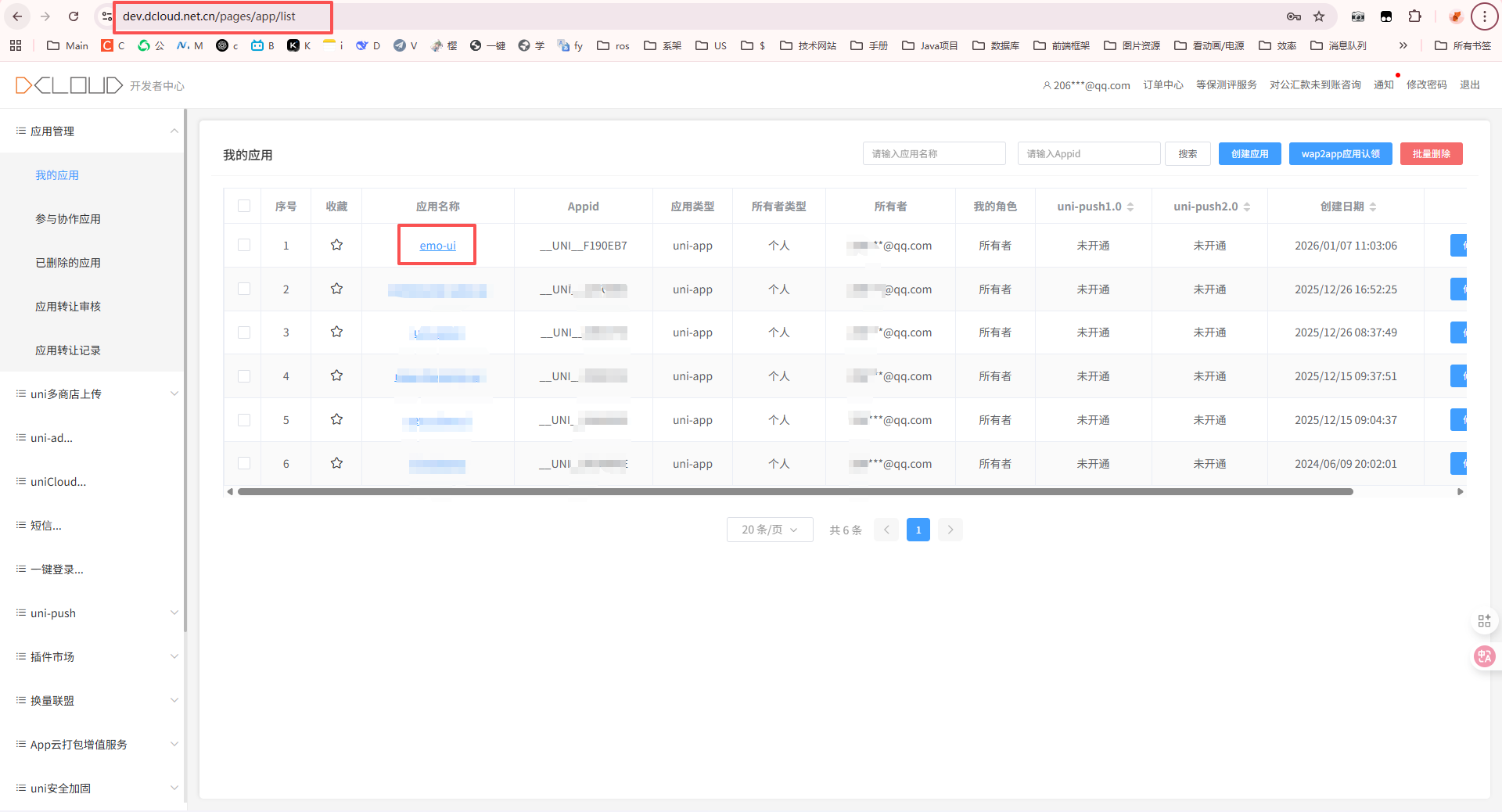Open 应用转让审核 in the sidebar
Screen dimensions: 1502x812
point(68,307)
